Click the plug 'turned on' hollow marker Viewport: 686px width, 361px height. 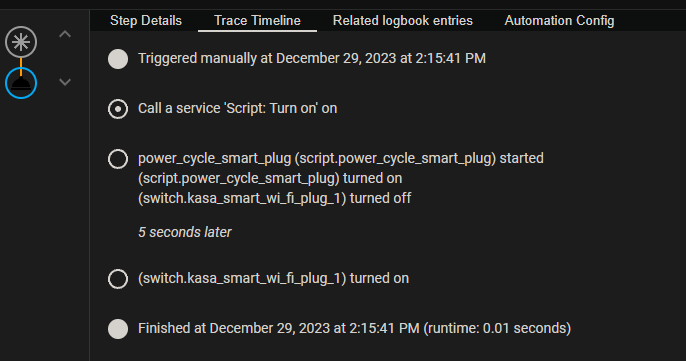point(118,279)
